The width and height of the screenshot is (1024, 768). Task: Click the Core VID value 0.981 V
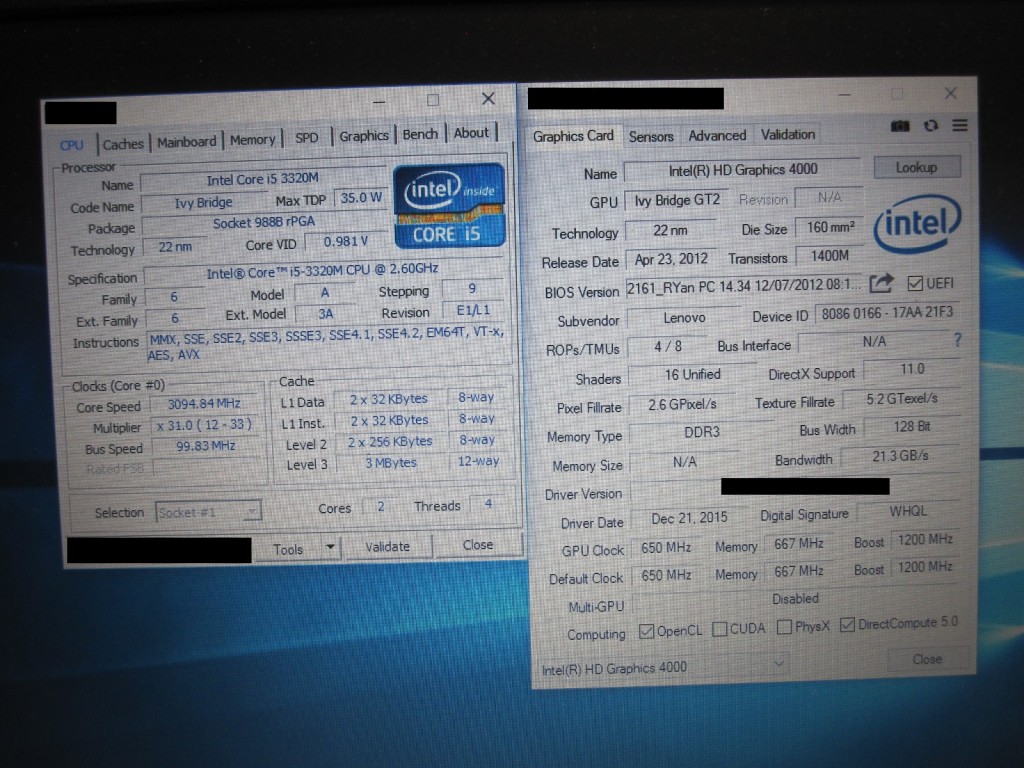pyautogui.click(x=345, y=242)
